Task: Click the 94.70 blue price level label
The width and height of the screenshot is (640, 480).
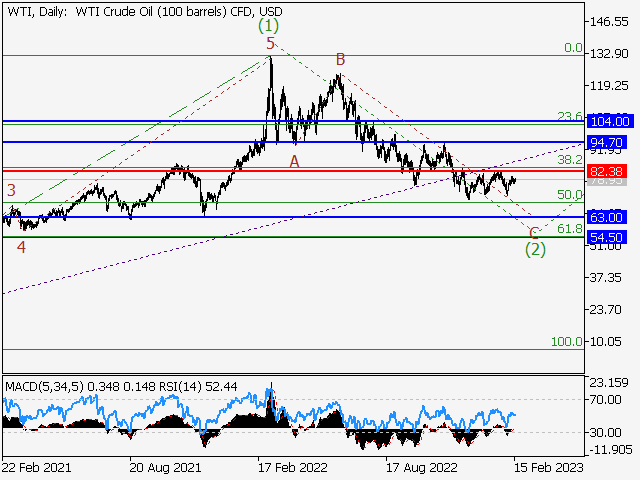Action: (607, 142)
